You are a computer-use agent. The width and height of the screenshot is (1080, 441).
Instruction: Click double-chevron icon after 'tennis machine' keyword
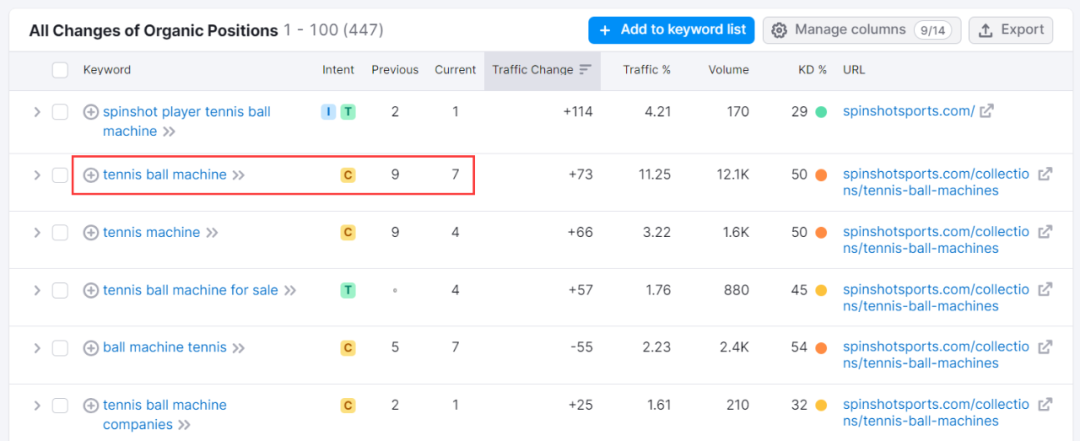click(211, 233)
